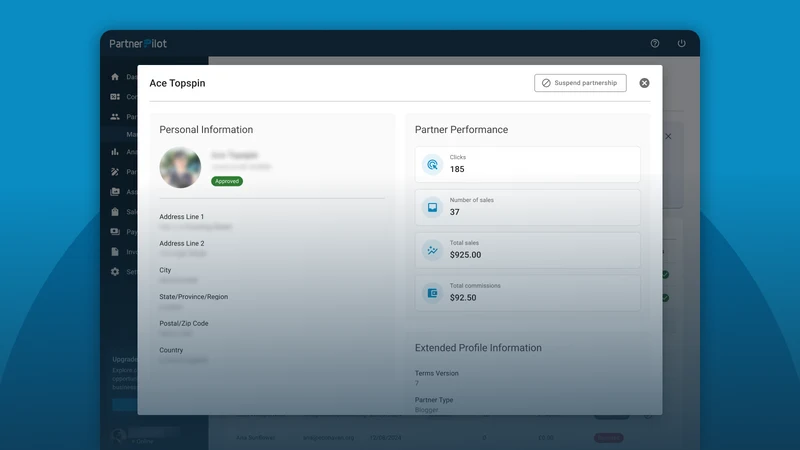Click the Invoices document icon in sidebar
Screen dimensions: 800x450
click(x=115, y=252)
